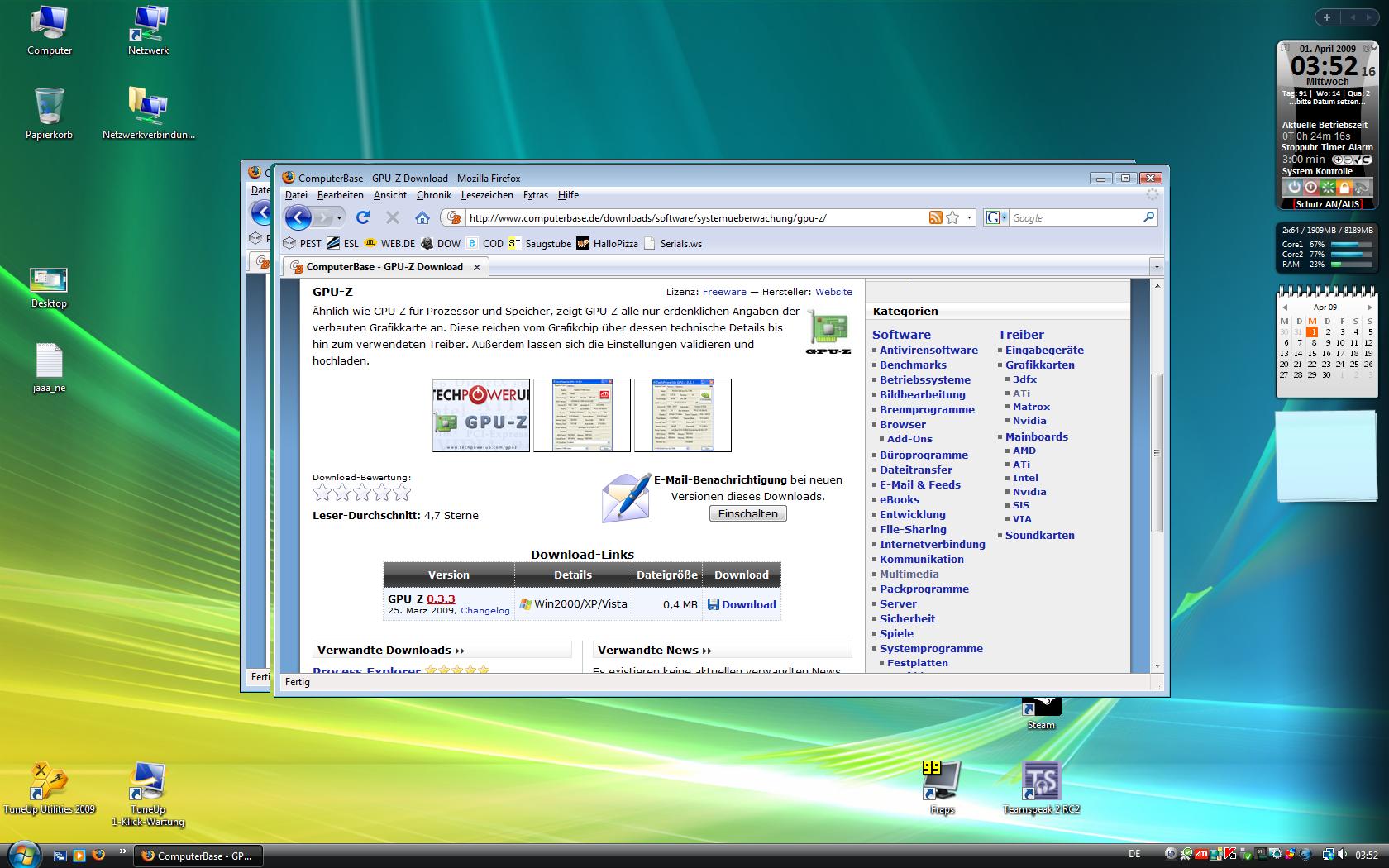
Task: Open the Hilfe menu
Action: [x=568, y=195]
